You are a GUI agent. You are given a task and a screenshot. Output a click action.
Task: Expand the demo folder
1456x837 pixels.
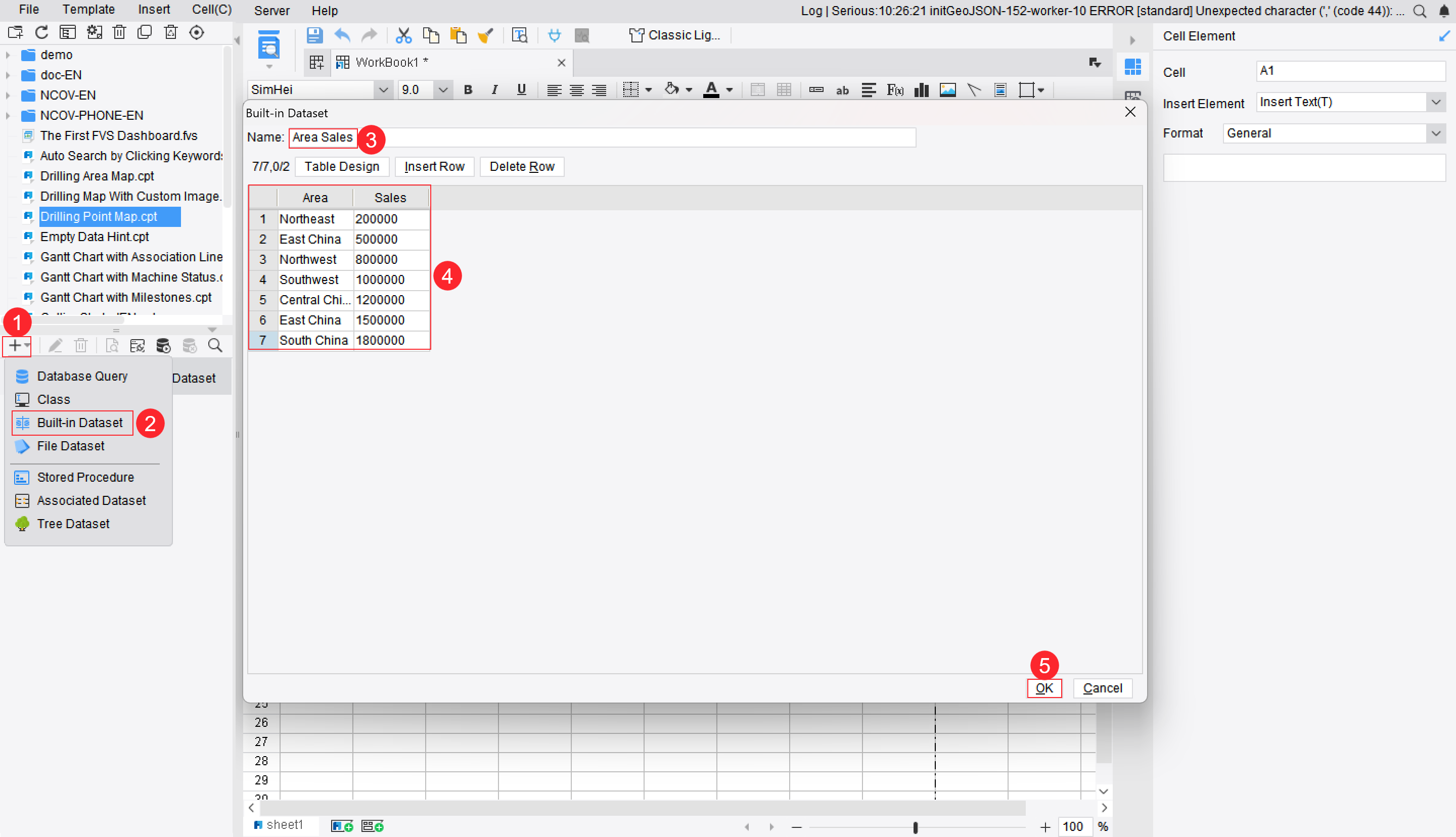pyautogui.click(x=8, y=55)
